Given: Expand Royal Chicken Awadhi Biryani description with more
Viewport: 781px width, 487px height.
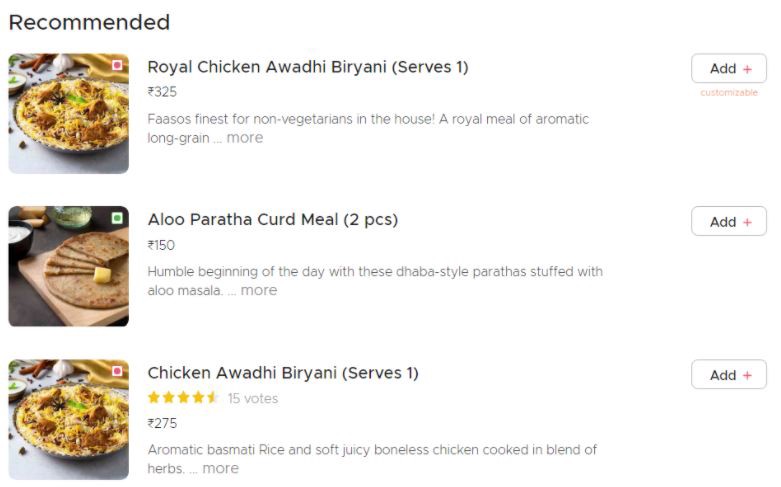Looking at the screenshot, I should click(x=245, y=138).
